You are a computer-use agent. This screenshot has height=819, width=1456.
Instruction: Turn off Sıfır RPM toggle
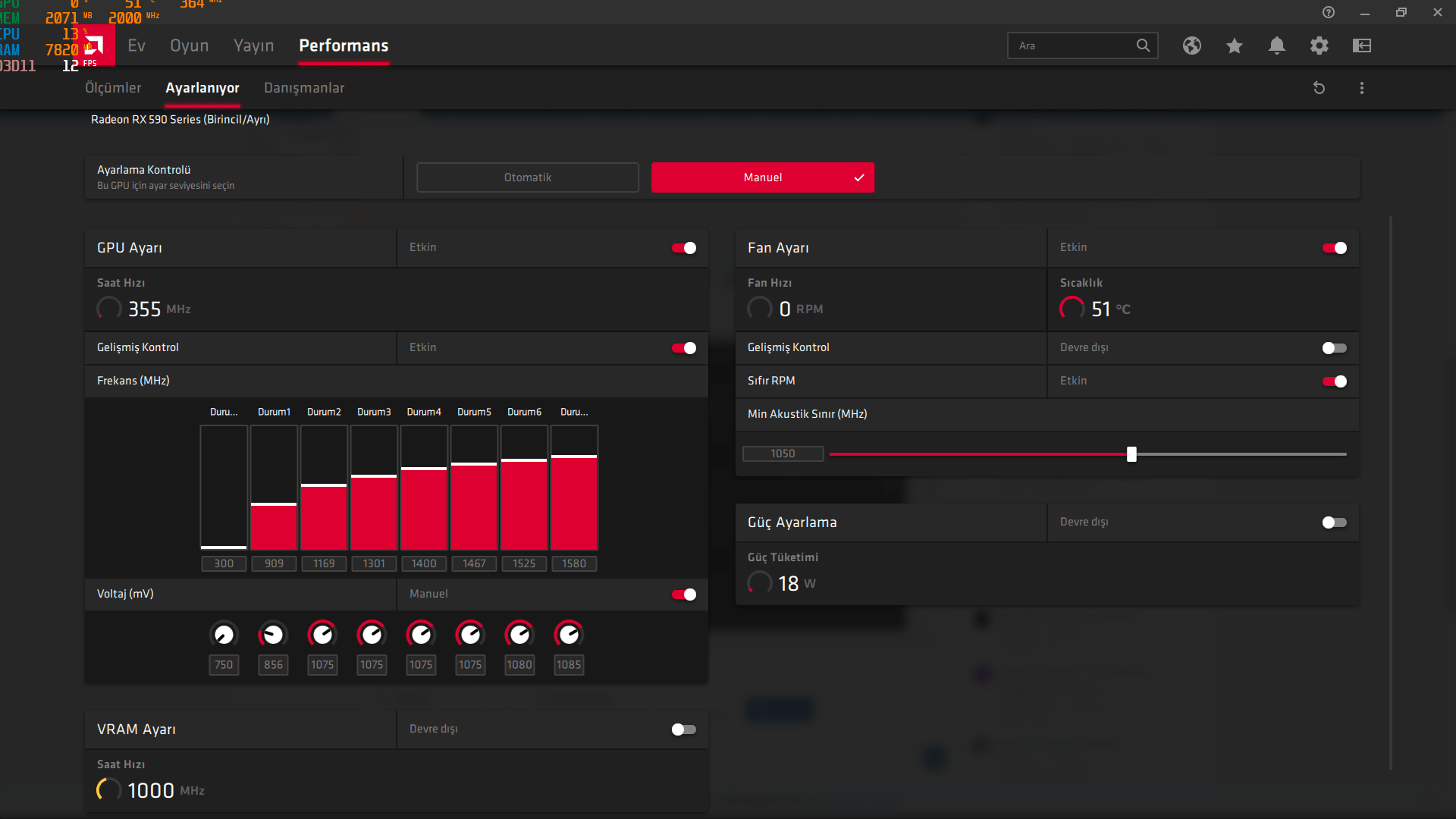1334,381
